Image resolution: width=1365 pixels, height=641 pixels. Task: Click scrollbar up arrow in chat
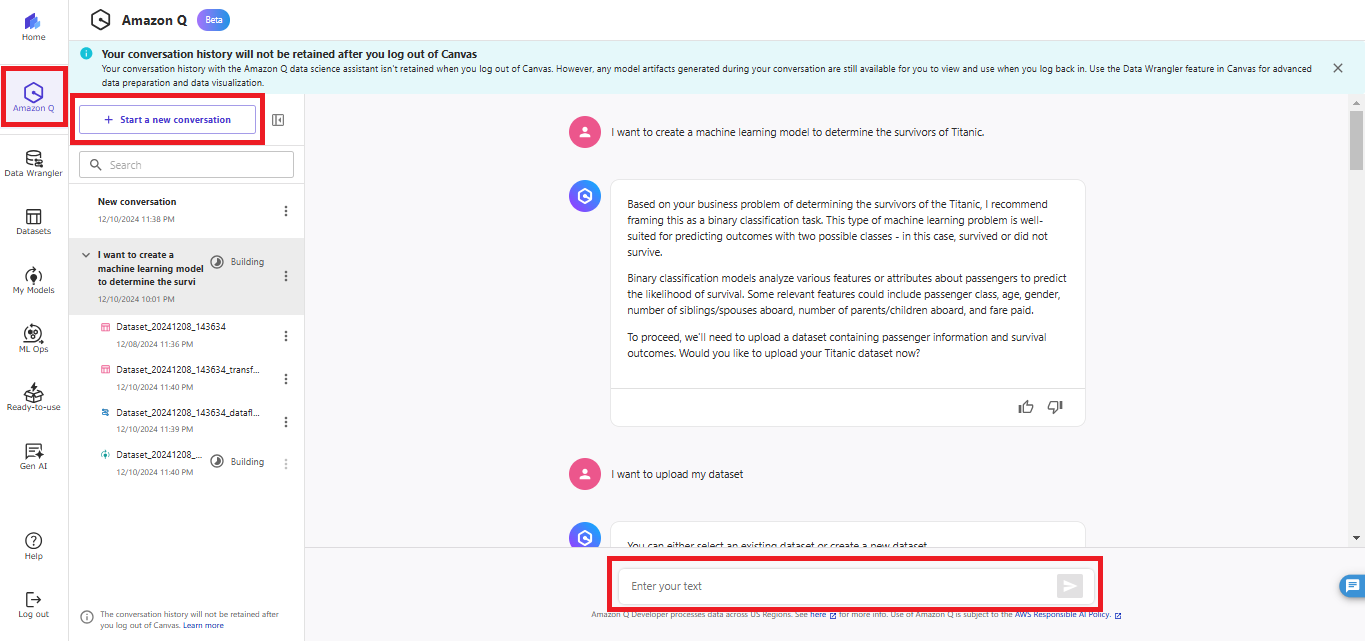tap(1357, 101)
